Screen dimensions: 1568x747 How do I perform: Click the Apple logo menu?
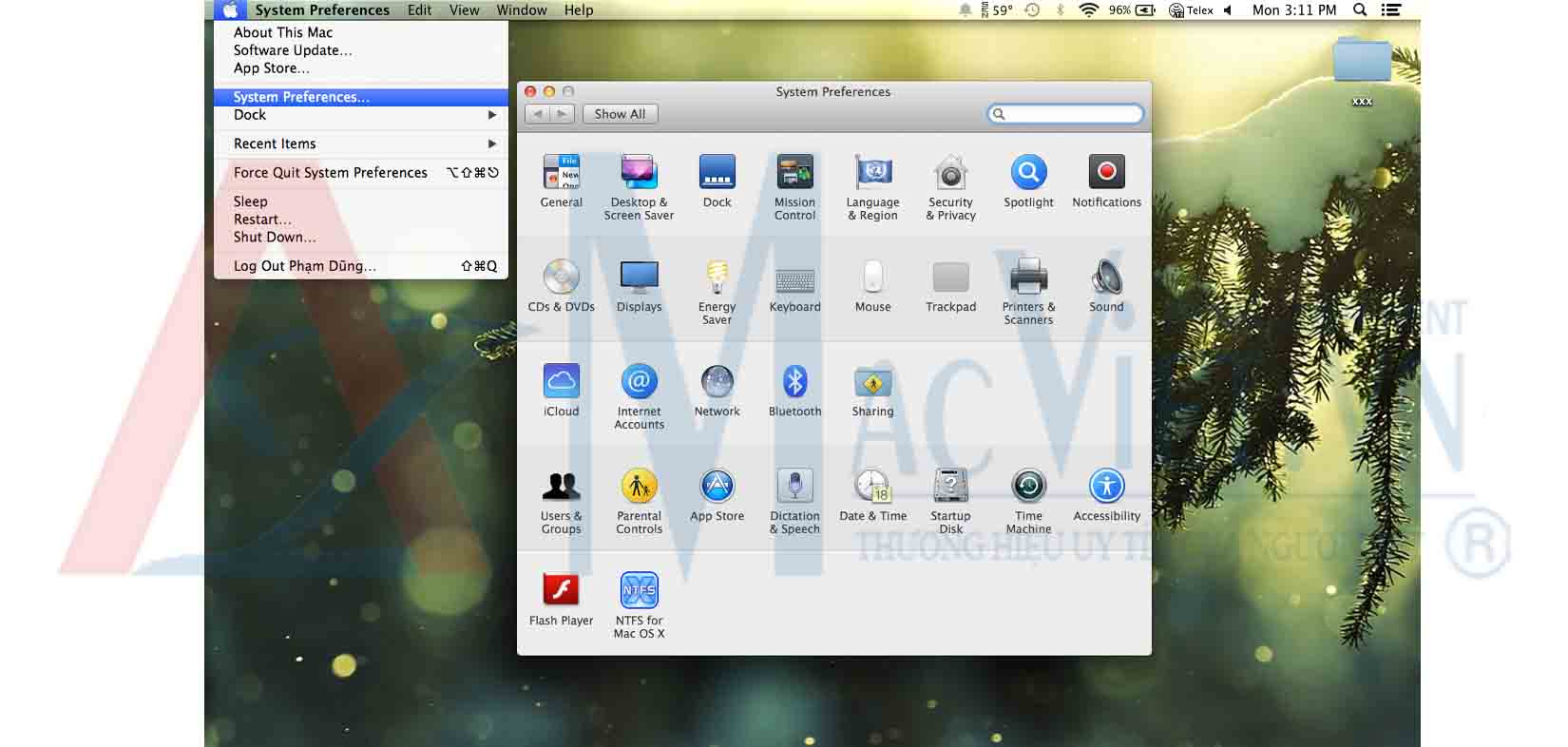coord(230,10)
